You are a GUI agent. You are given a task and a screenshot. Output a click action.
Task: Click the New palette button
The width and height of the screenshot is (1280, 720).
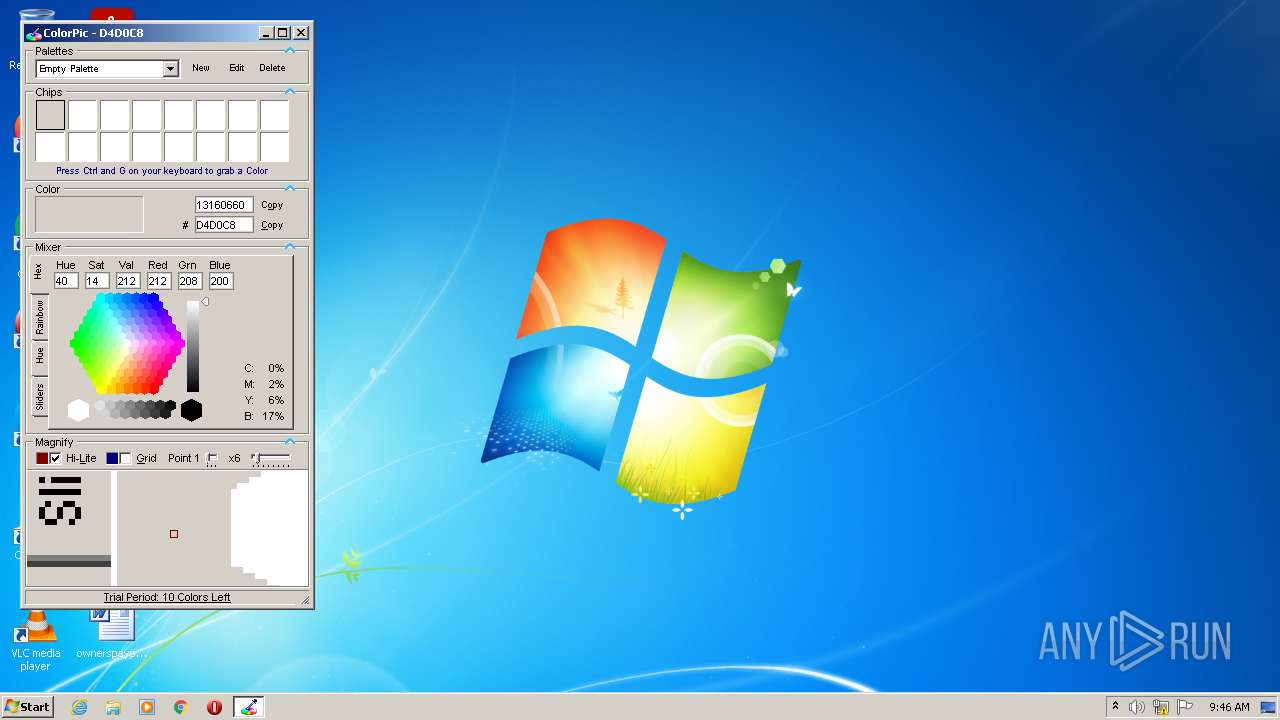click(201, 68)
